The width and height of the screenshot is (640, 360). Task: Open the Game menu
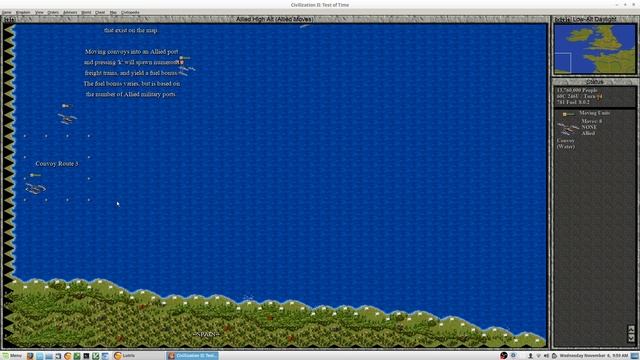click(7, 12)
